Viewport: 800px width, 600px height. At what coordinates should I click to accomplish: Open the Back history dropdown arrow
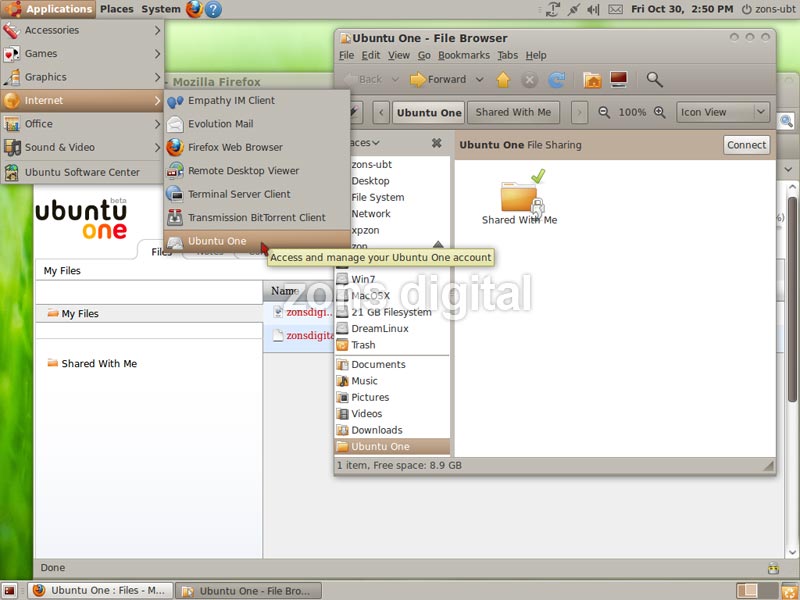[395, 80]
